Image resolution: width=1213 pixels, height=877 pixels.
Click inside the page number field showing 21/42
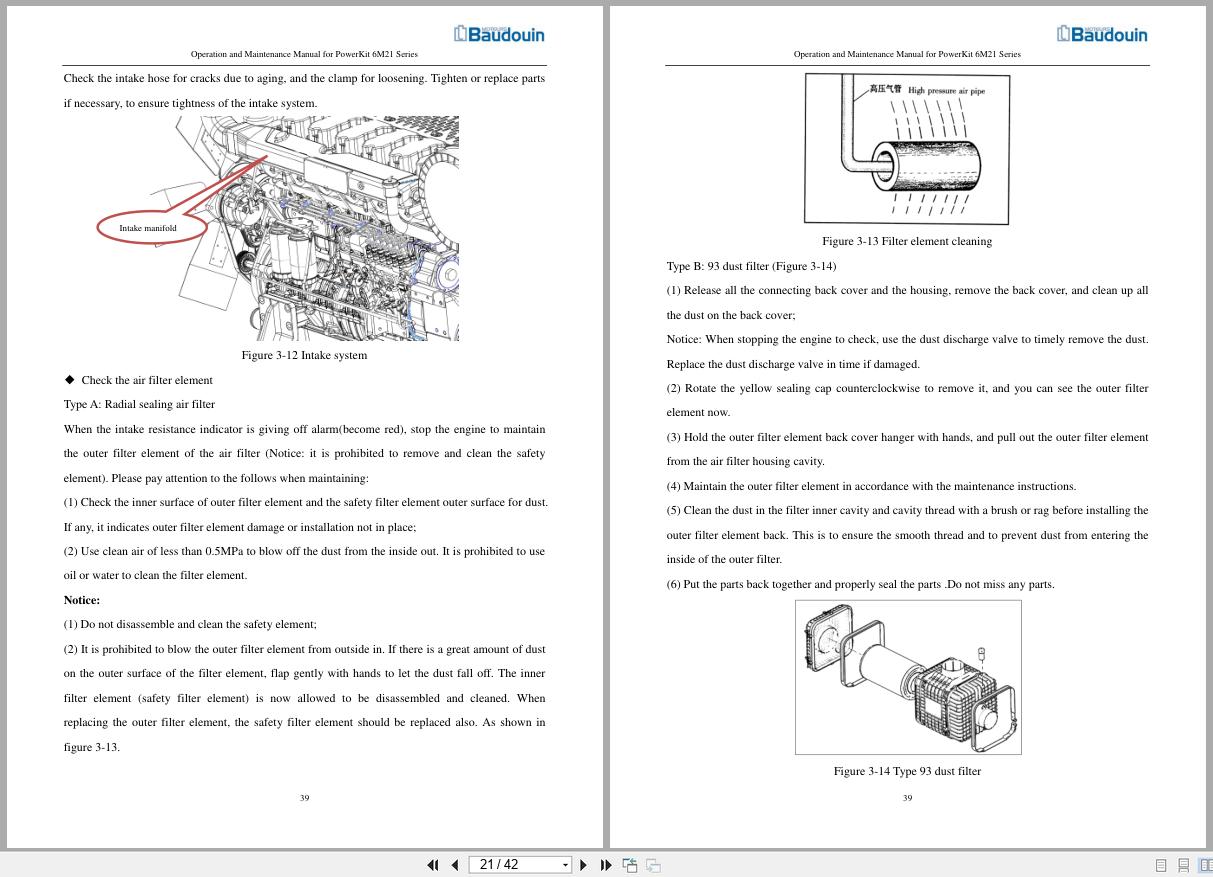pos(505,864)
